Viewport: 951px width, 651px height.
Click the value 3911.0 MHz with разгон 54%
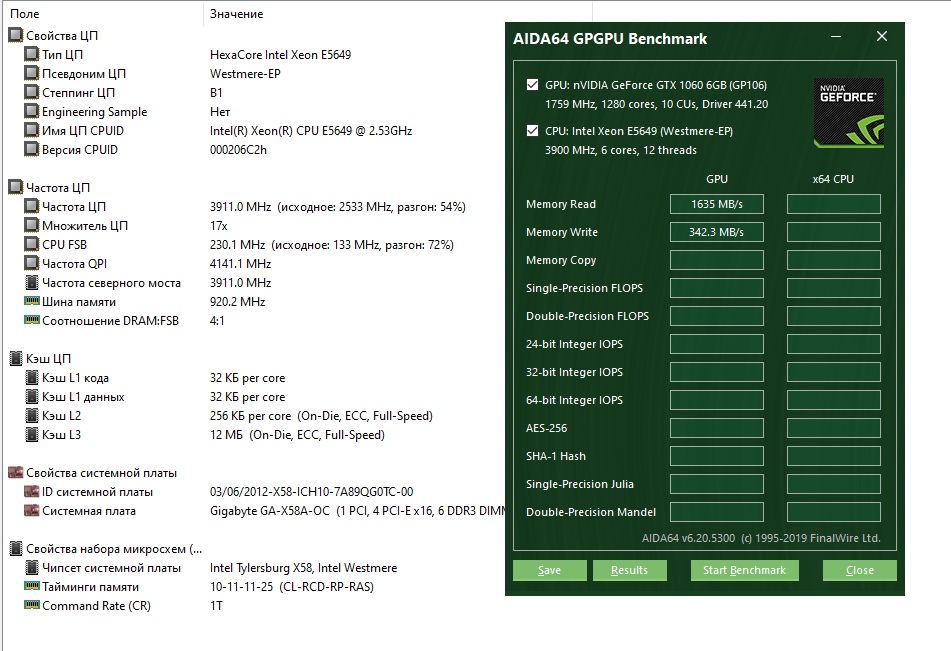[x=338, y=207]
